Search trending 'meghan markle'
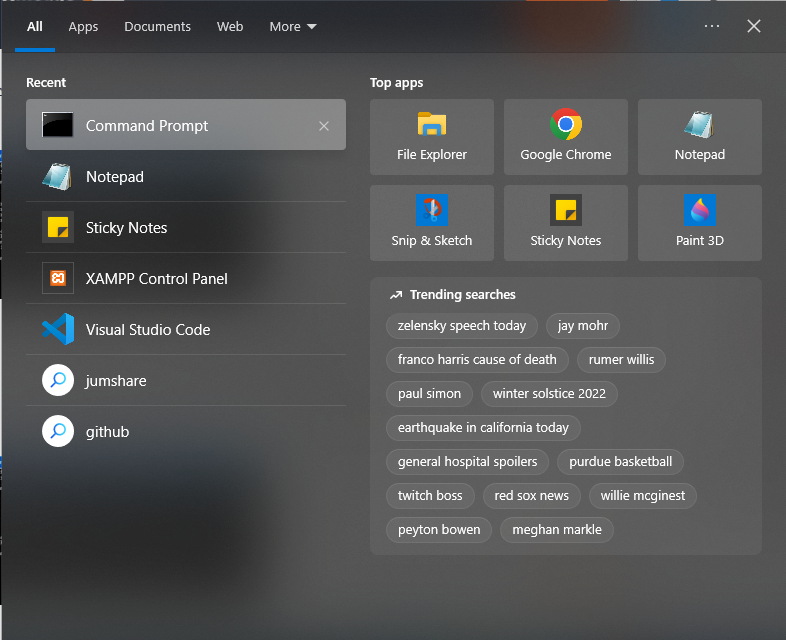This screenshot has height=640, width=786. [556, 530]
